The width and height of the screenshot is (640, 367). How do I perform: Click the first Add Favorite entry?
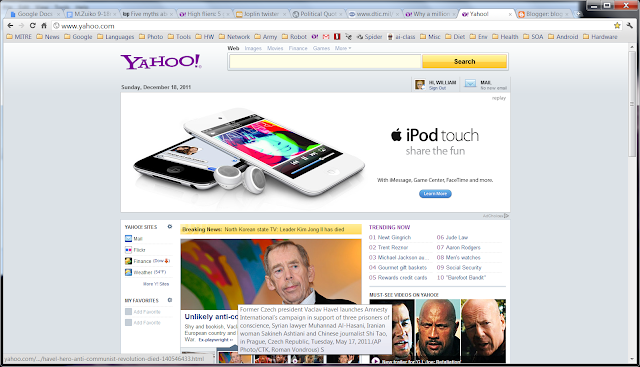[143, 311]
